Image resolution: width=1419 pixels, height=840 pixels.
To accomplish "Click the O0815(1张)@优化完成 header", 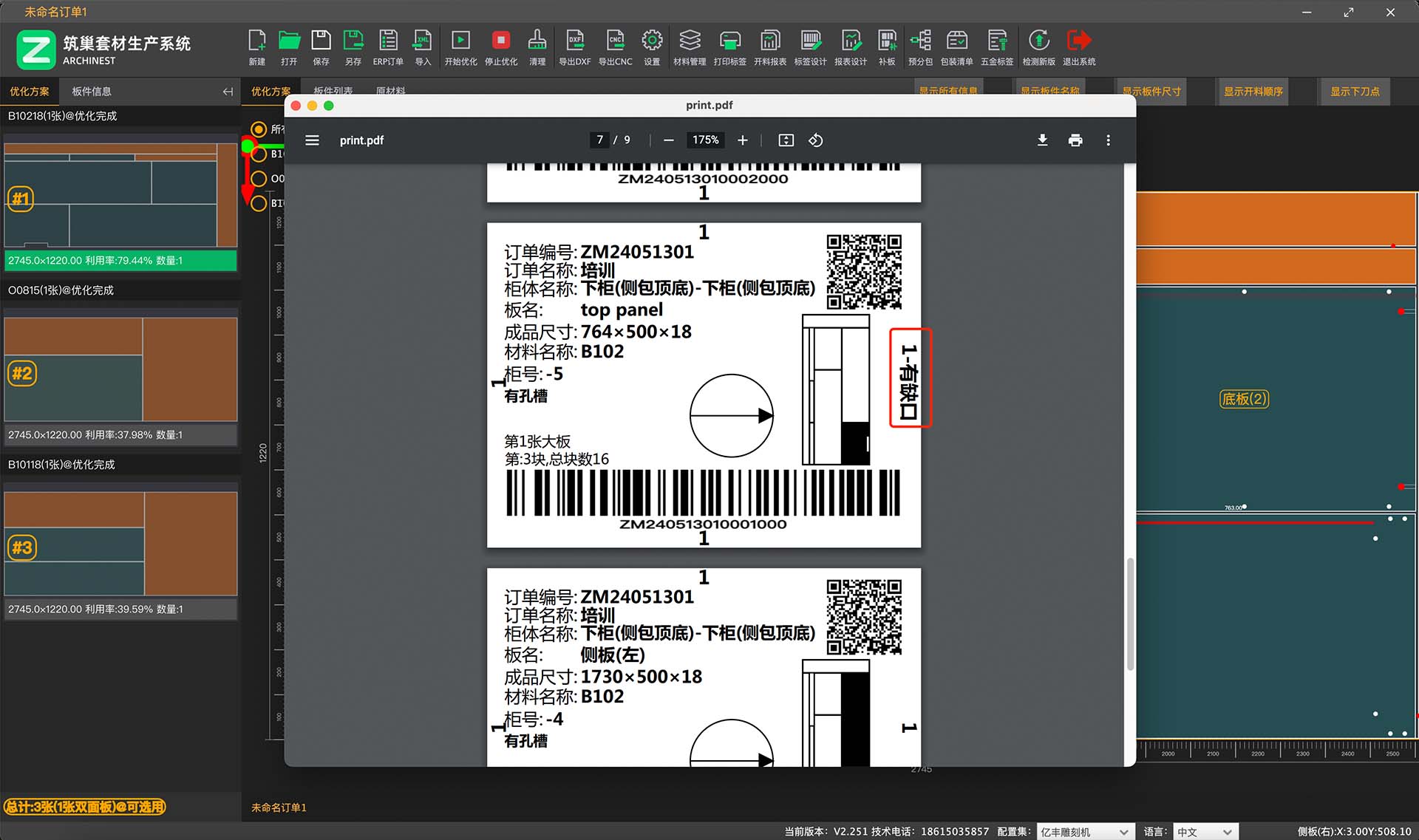I will pyautogui.click(x=61, y=290).
